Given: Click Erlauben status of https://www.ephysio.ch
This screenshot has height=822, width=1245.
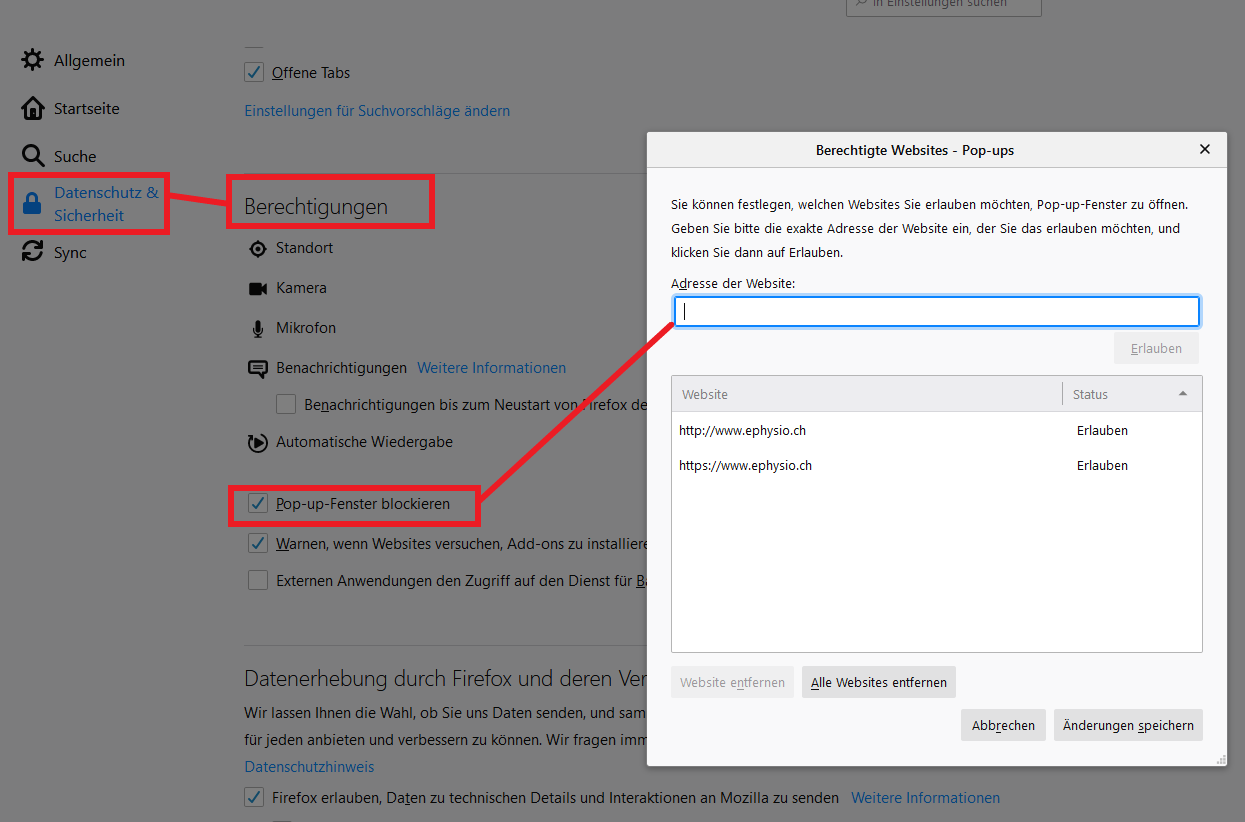Looking at the screenshot, I should pos(1102,466).
